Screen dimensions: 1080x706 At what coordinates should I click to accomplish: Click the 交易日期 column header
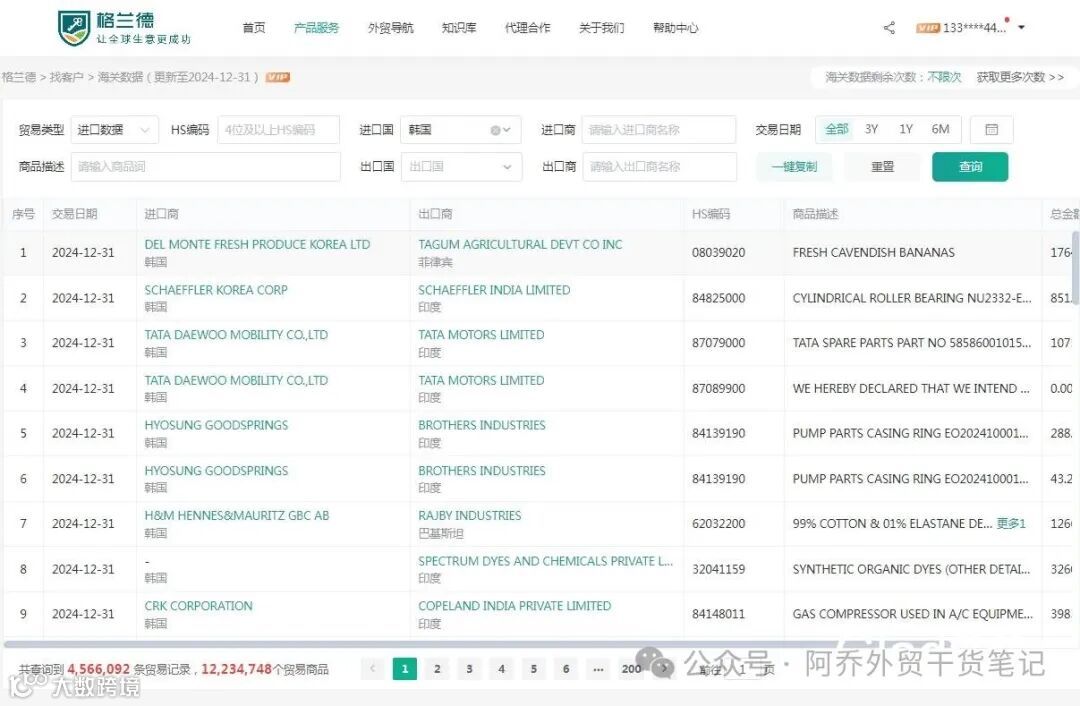[74, 214]
